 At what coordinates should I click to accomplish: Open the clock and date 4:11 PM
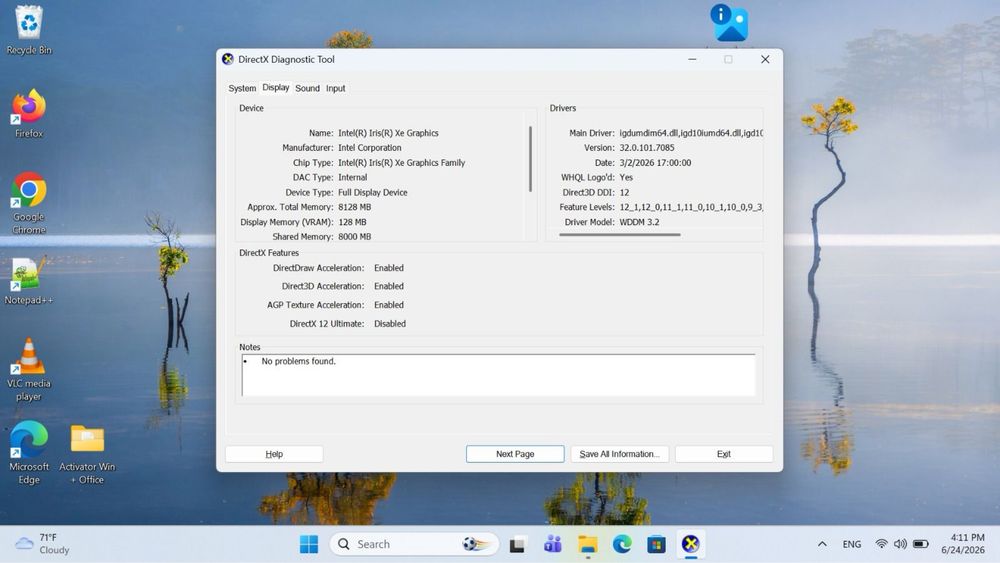coord(963,544)
